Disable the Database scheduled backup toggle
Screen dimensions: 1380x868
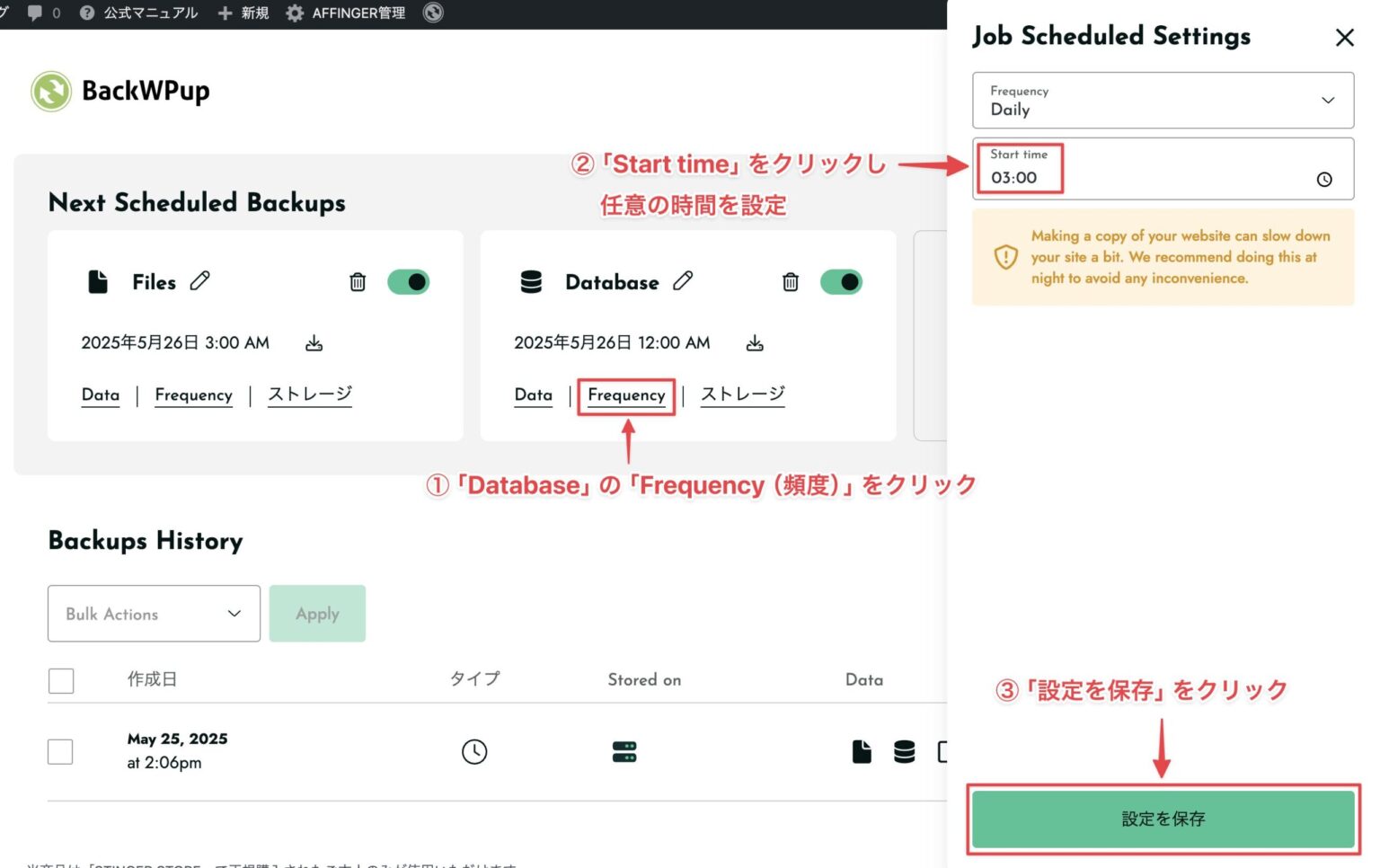click(842, 281)
